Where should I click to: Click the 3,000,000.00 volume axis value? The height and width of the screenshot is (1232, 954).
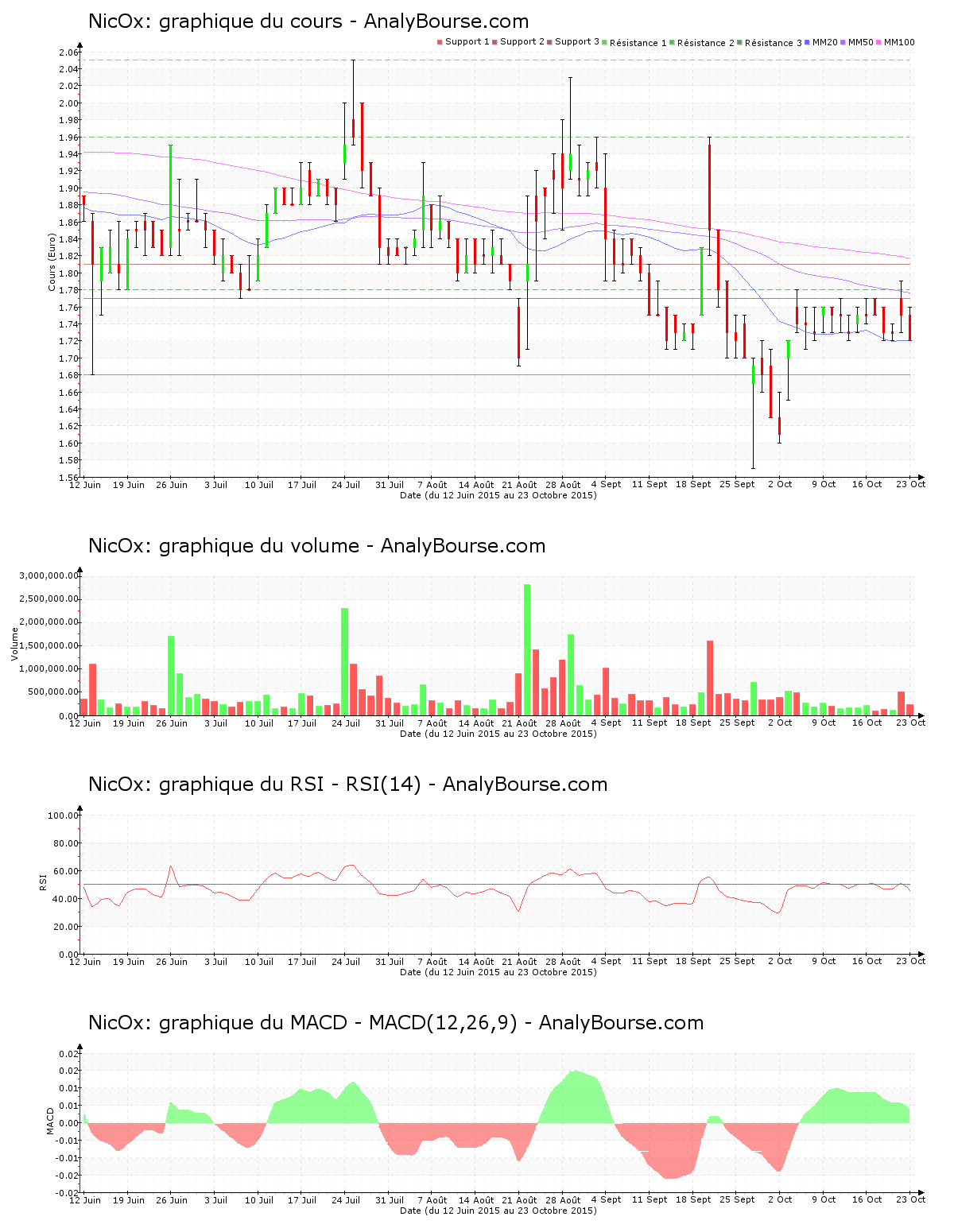coord(50,575)
